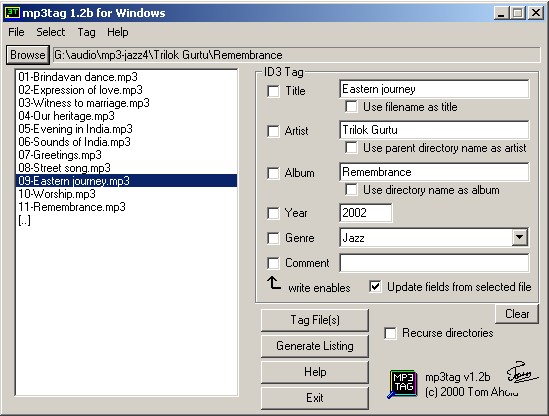Select 07-Greetings.mp3

tap(126, 155)
